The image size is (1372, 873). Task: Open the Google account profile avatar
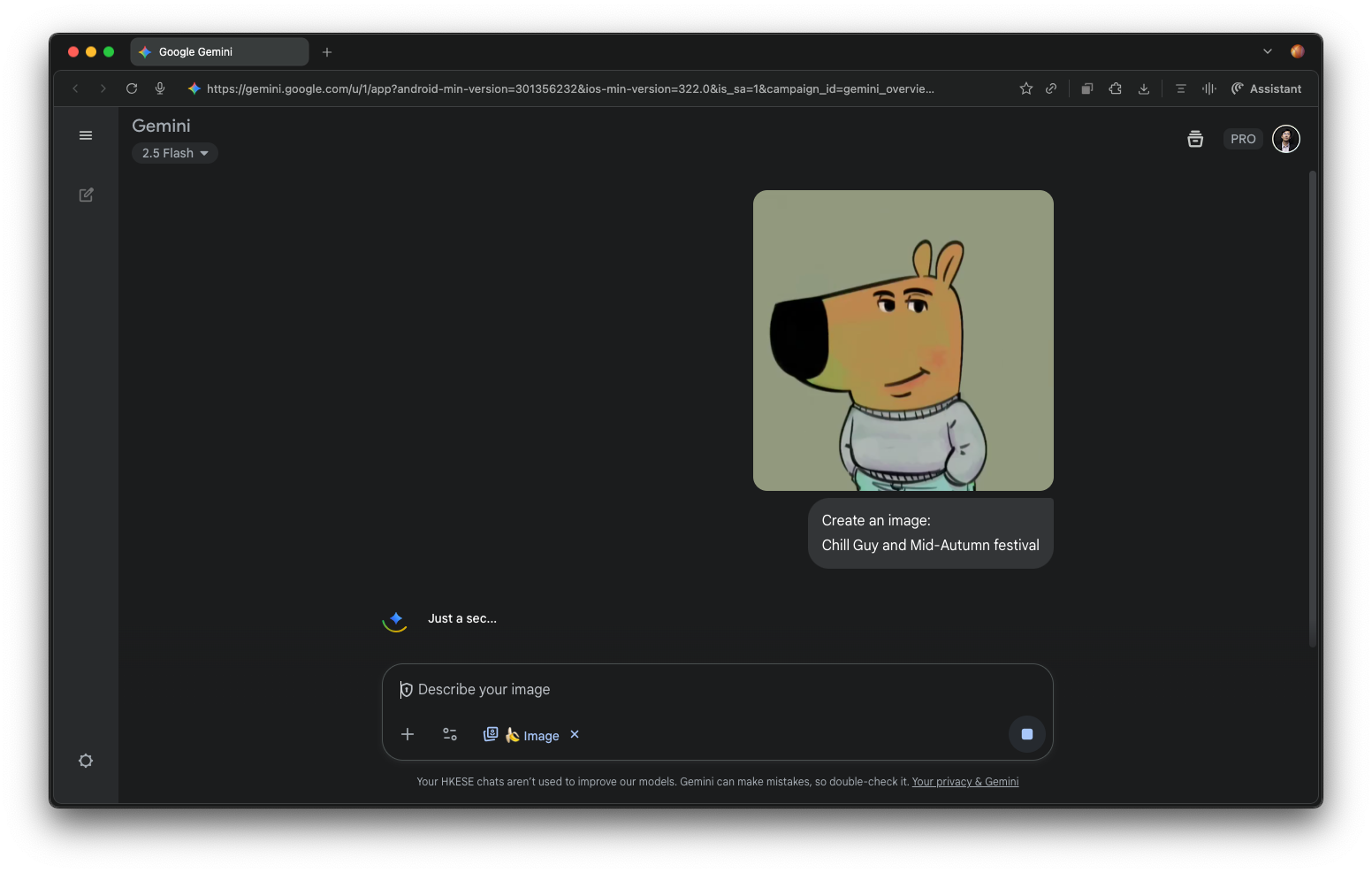(x=1285, y=139)
